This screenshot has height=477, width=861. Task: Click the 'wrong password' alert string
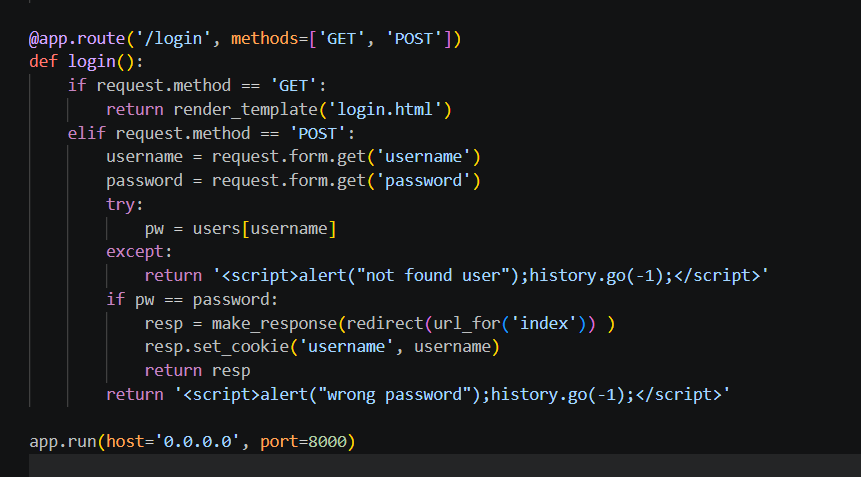395,395
